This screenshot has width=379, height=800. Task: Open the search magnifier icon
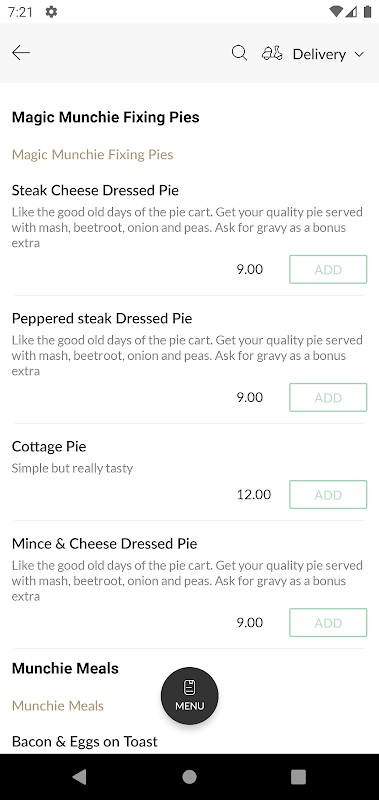[x=239, y=53]
